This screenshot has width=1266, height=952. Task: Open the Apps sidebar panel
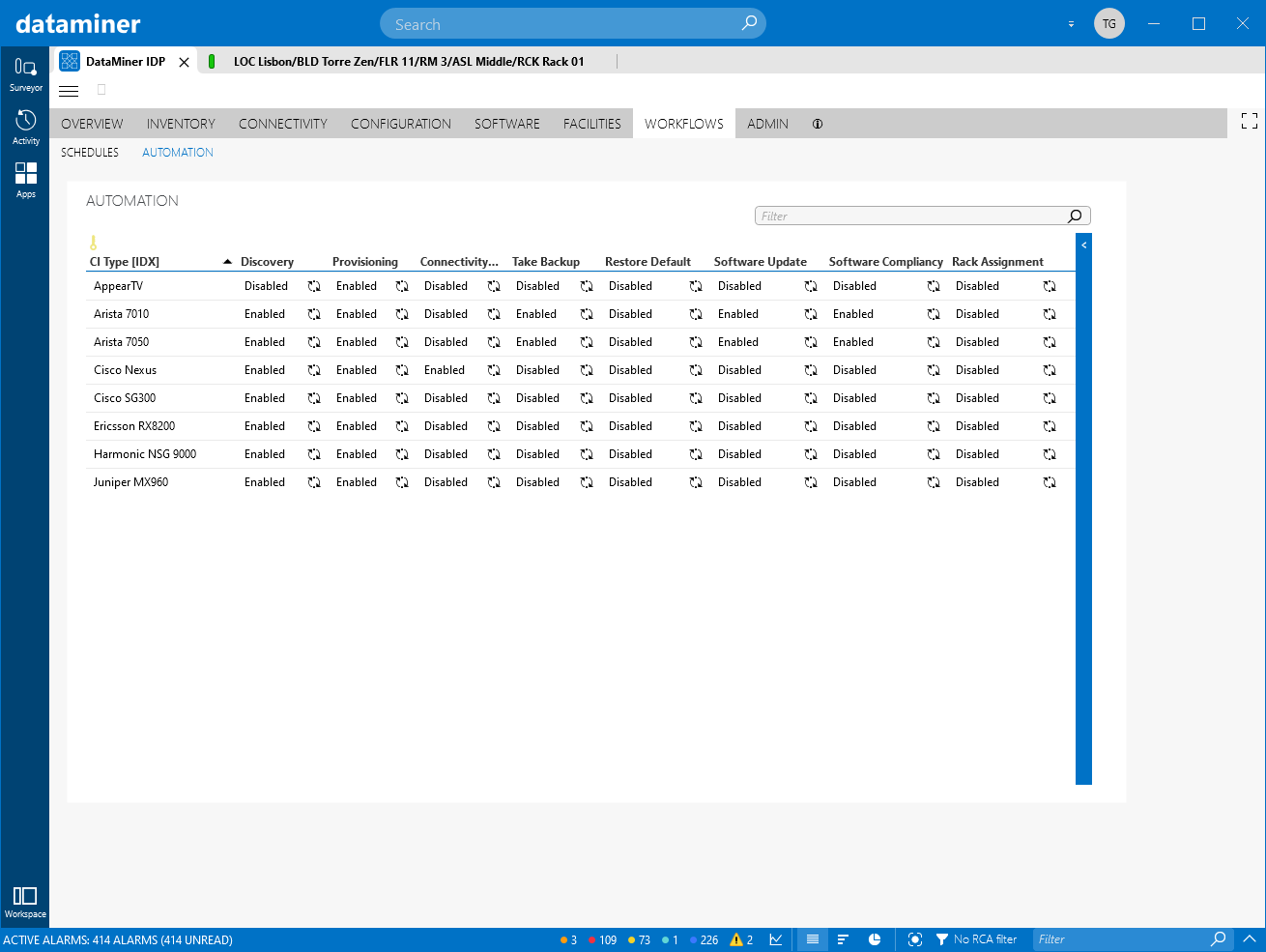tap(26, 181)
